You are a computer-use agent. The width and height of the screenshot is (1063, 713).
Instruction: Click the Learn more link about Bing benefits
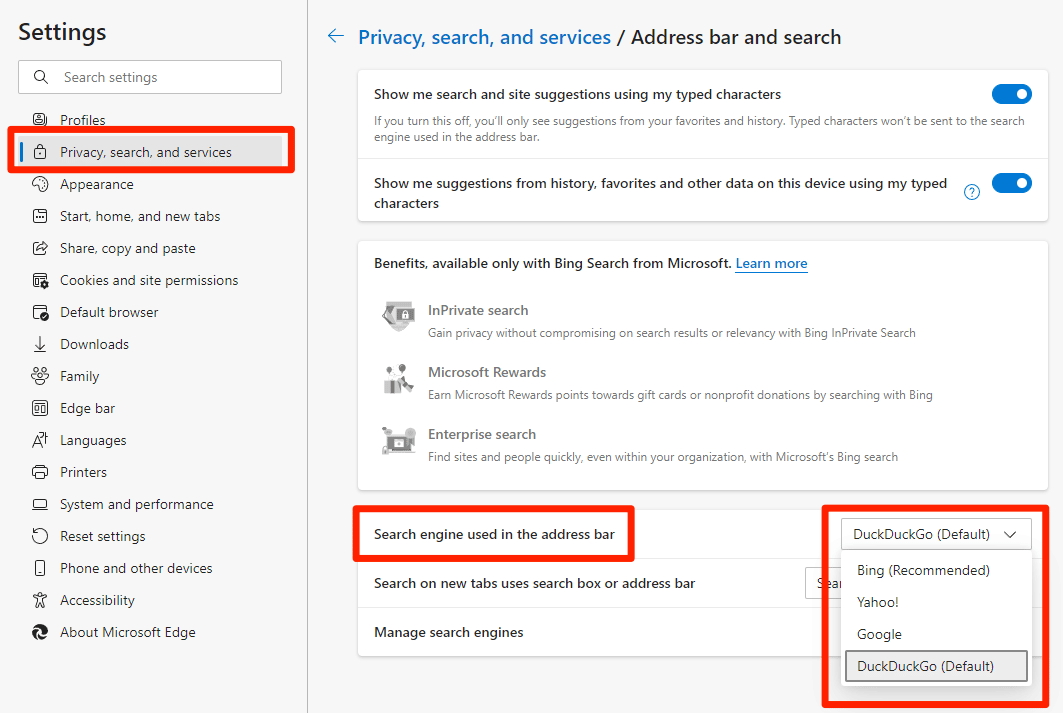point(771,263)
